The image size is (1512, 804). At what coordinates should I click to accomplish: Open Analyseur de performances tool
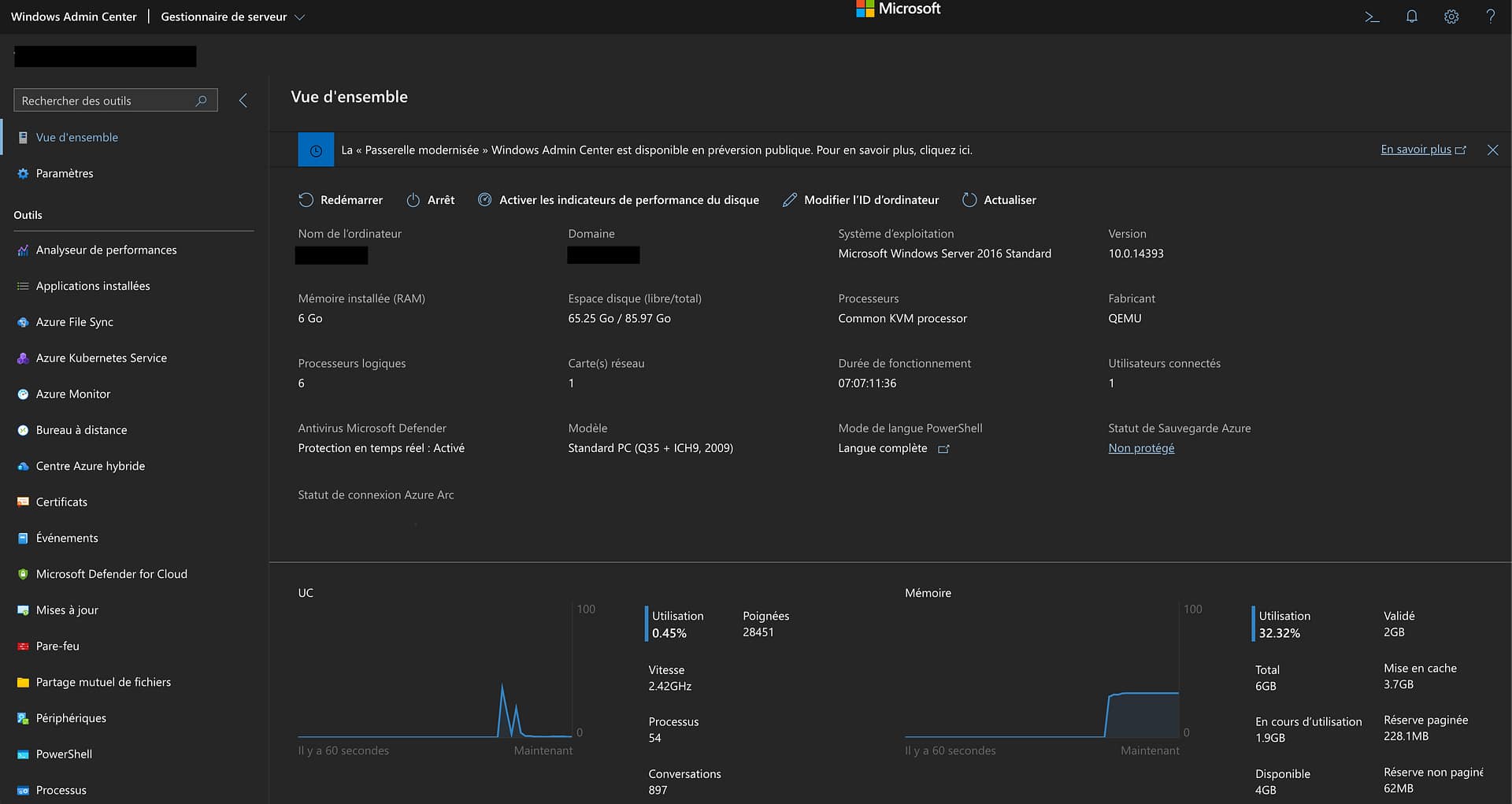[106, 250]
